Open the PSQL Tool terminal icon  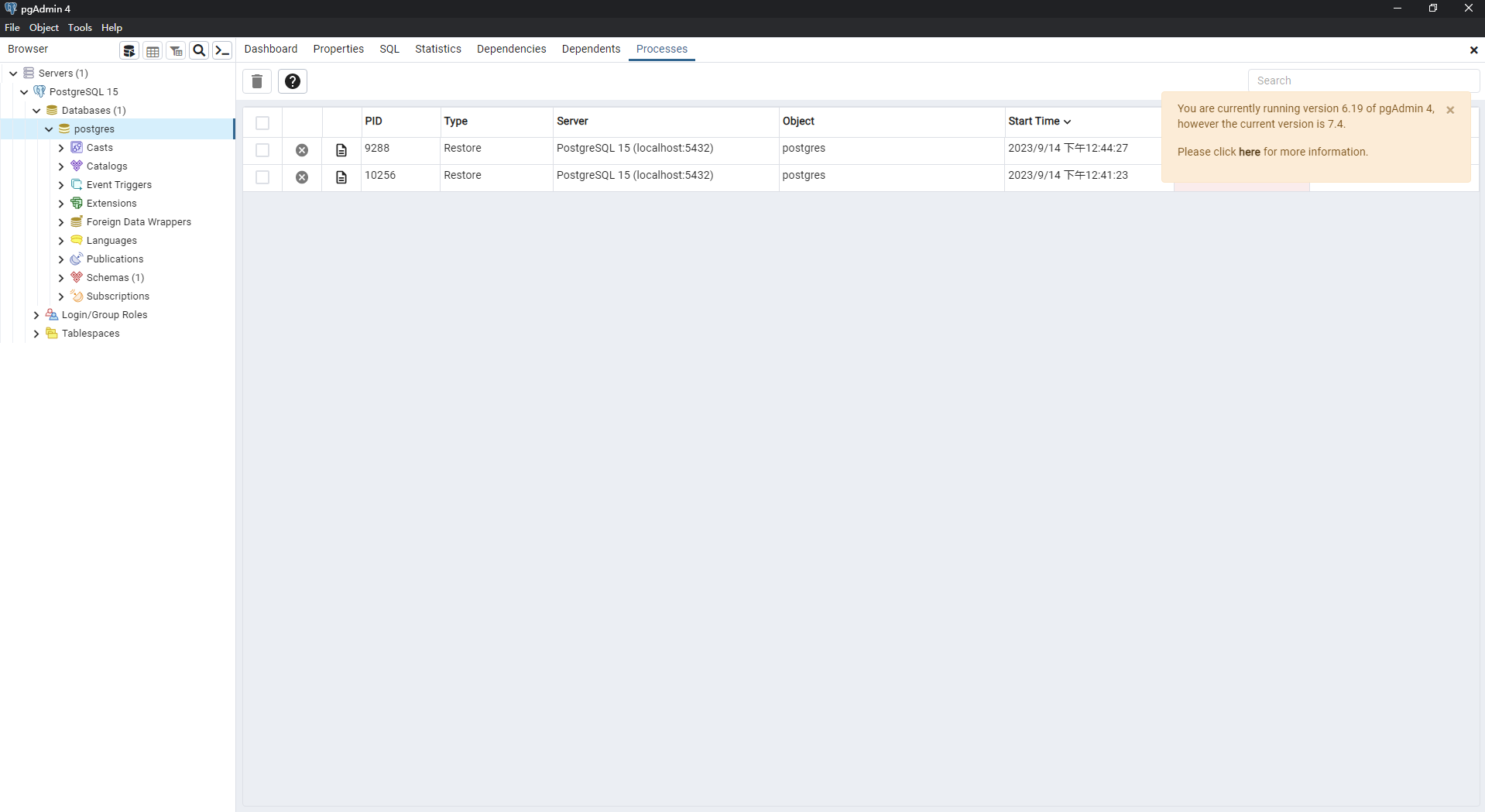tap(222, 51)
